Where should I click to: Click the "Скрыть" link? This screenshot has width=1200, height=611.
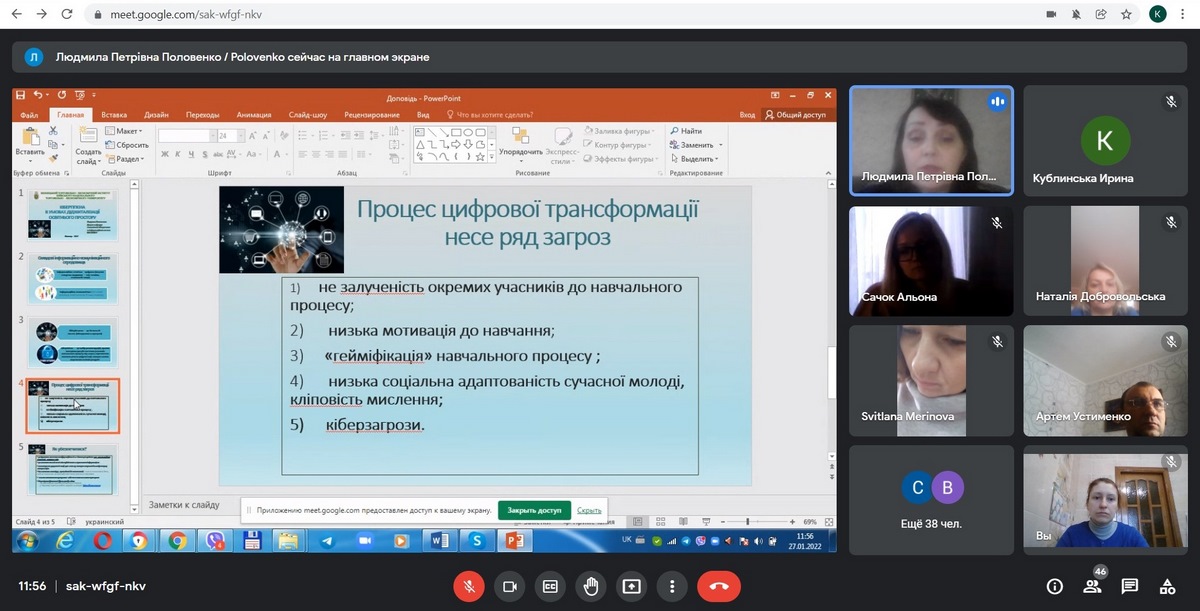click(x=589, y=510)
